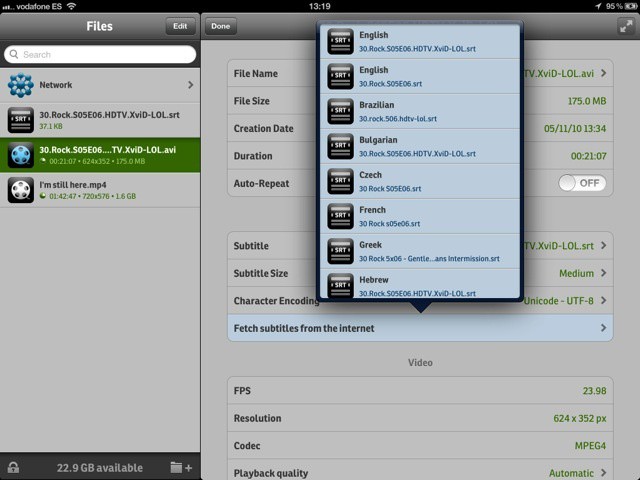Open Subtitle selection chevron
Viewport: 640px width, 480px height.
pos(604,246)
